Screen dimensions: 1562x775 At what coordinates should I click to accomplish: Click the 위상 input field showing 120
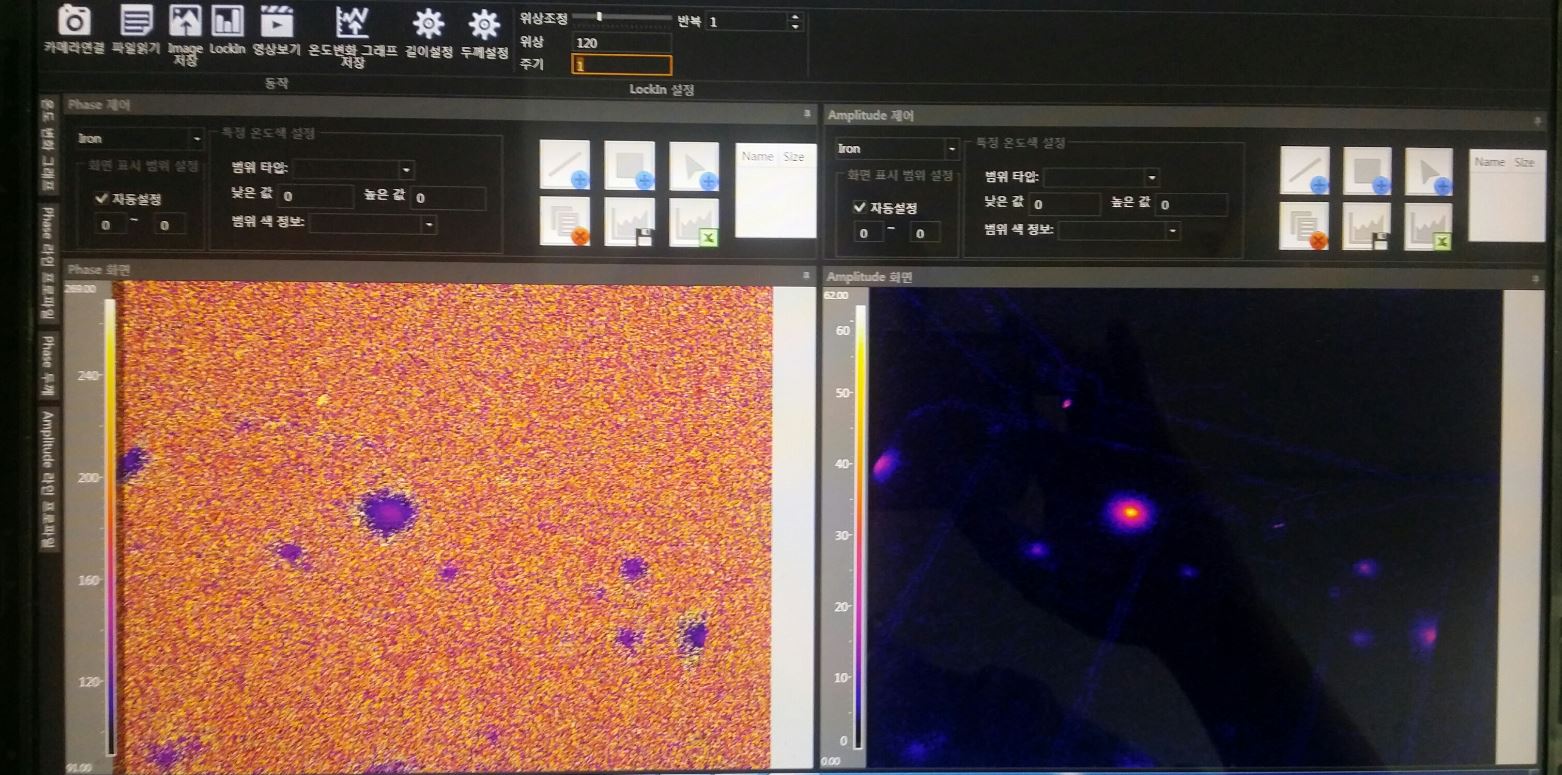pyautogui.click(x=621, y=43)
